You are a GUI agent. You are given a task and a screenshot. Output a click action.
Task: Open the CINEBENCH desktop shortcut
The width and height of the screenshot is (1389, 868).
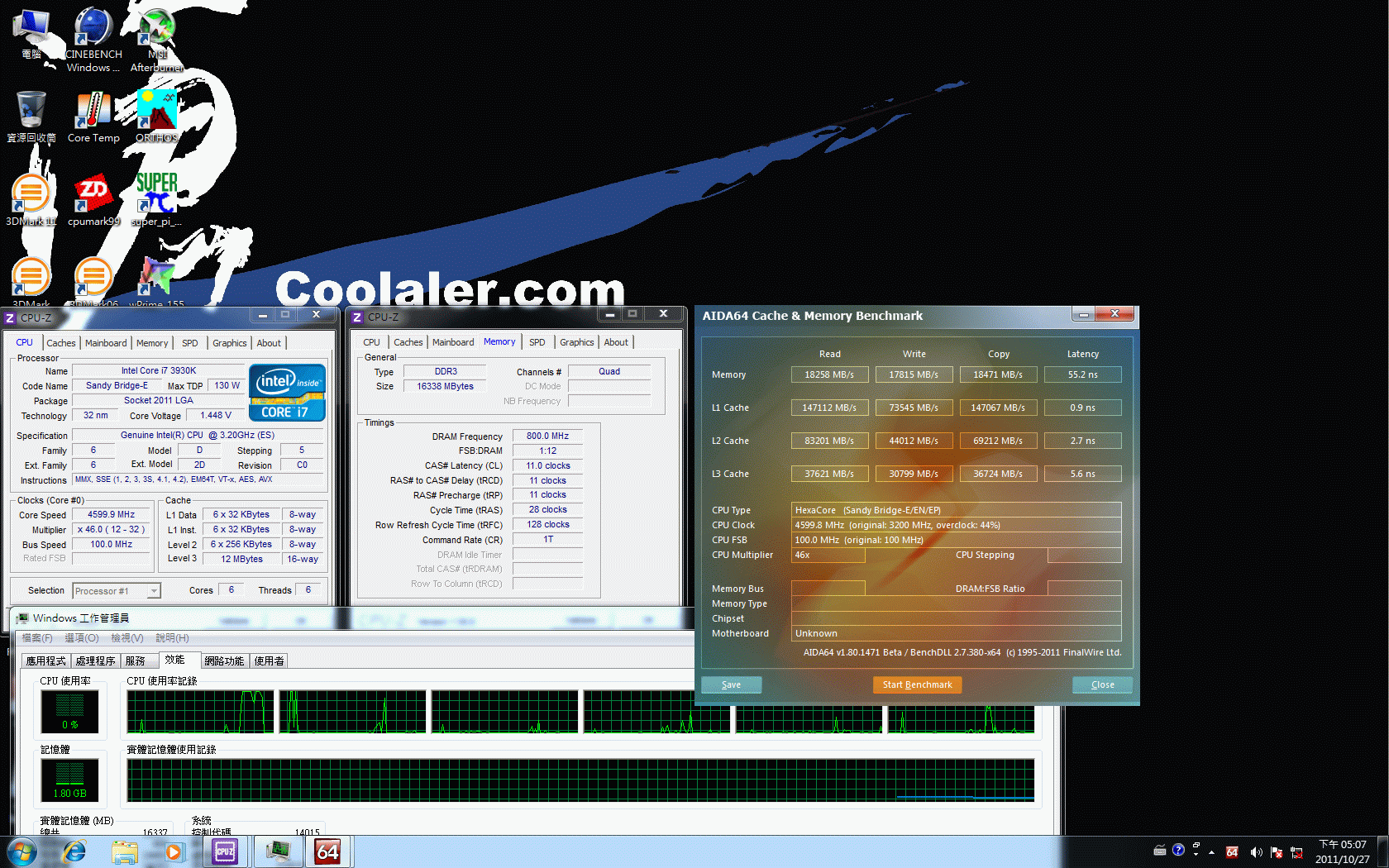(x=93, y=40)
